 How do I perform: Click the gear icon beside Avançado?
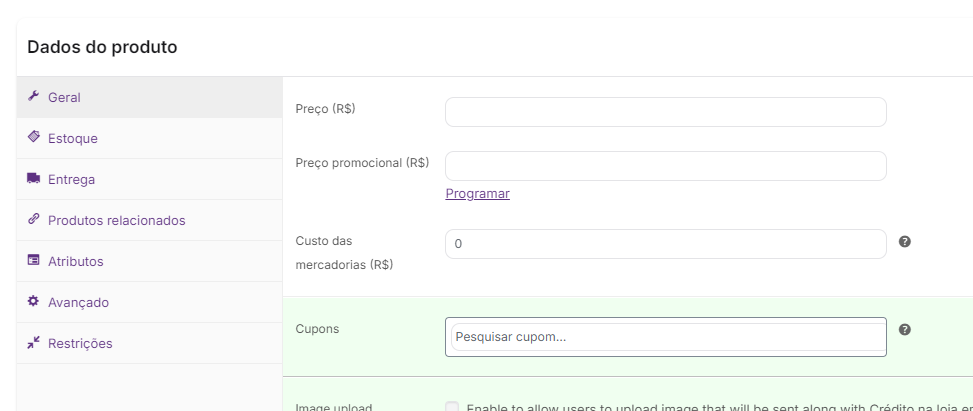[x=34, y=301]
